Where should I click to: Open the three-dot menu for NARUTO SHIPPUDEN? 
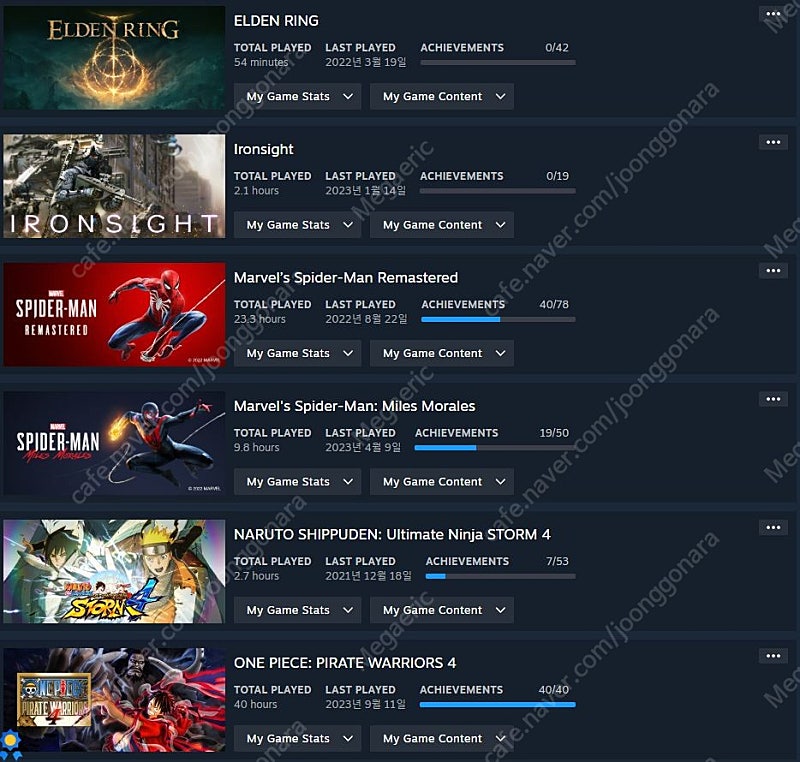[773, 528]
